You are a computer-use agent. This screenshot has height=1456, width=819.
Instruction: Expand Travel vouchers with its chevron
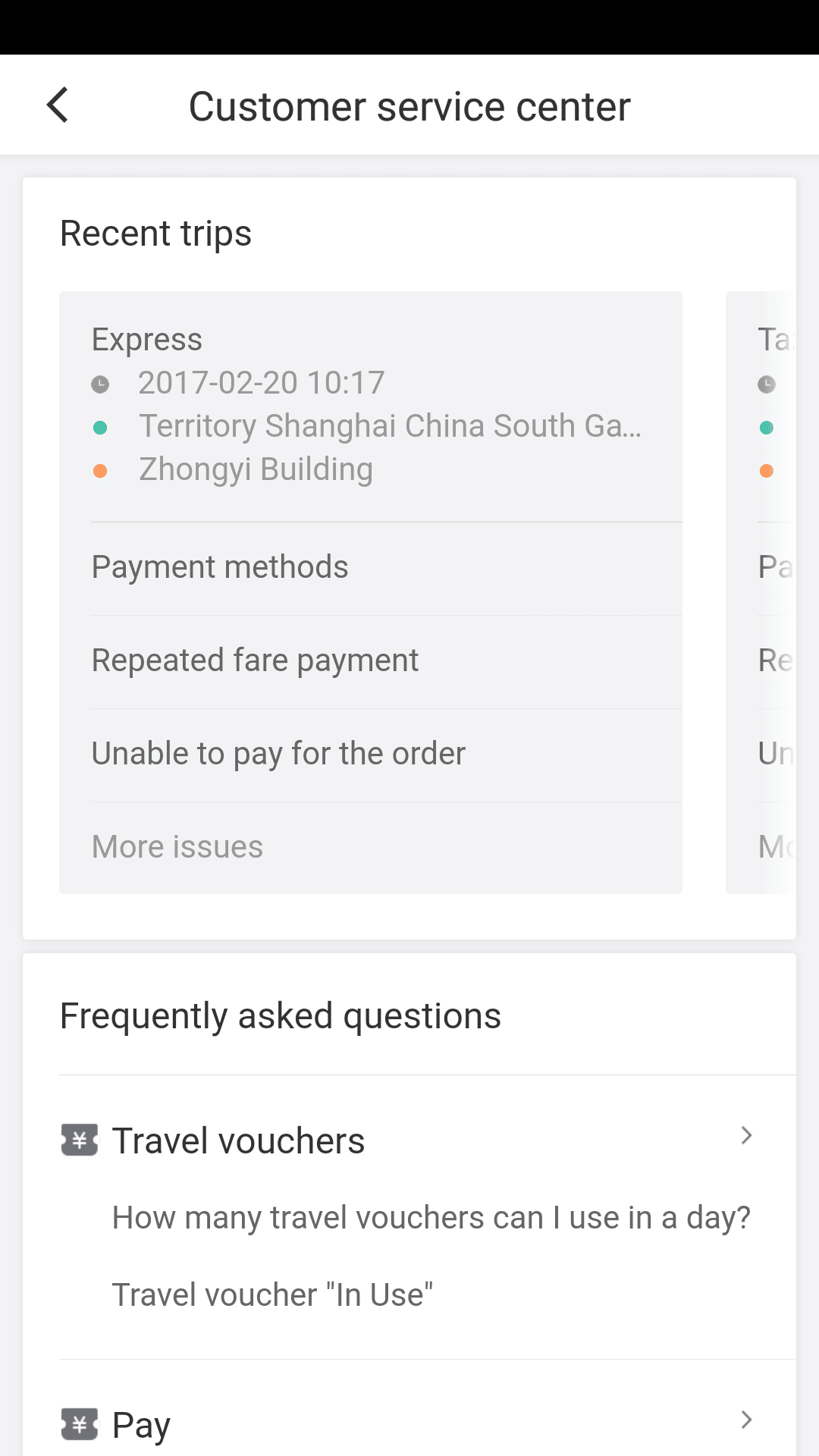[746, 1135]
